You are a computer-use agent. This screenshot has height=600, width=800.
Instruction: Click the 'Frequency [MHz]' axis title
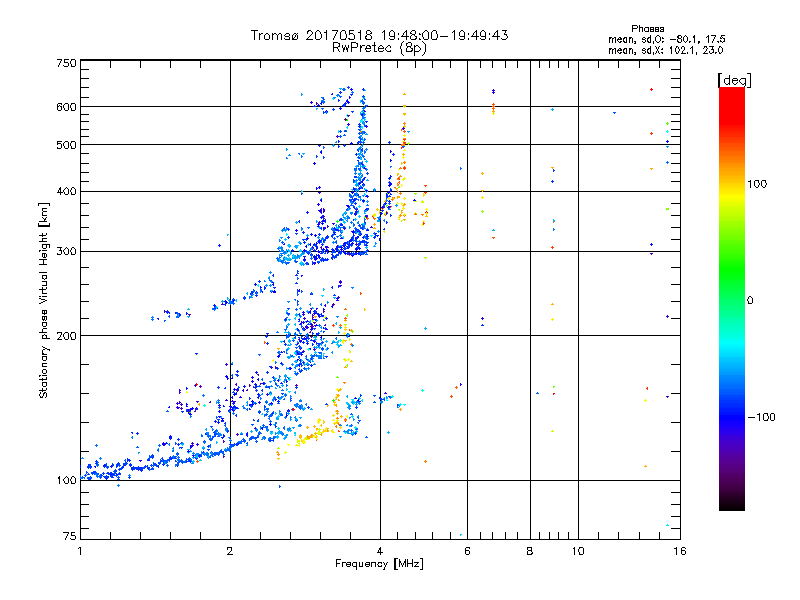(379, 564)
